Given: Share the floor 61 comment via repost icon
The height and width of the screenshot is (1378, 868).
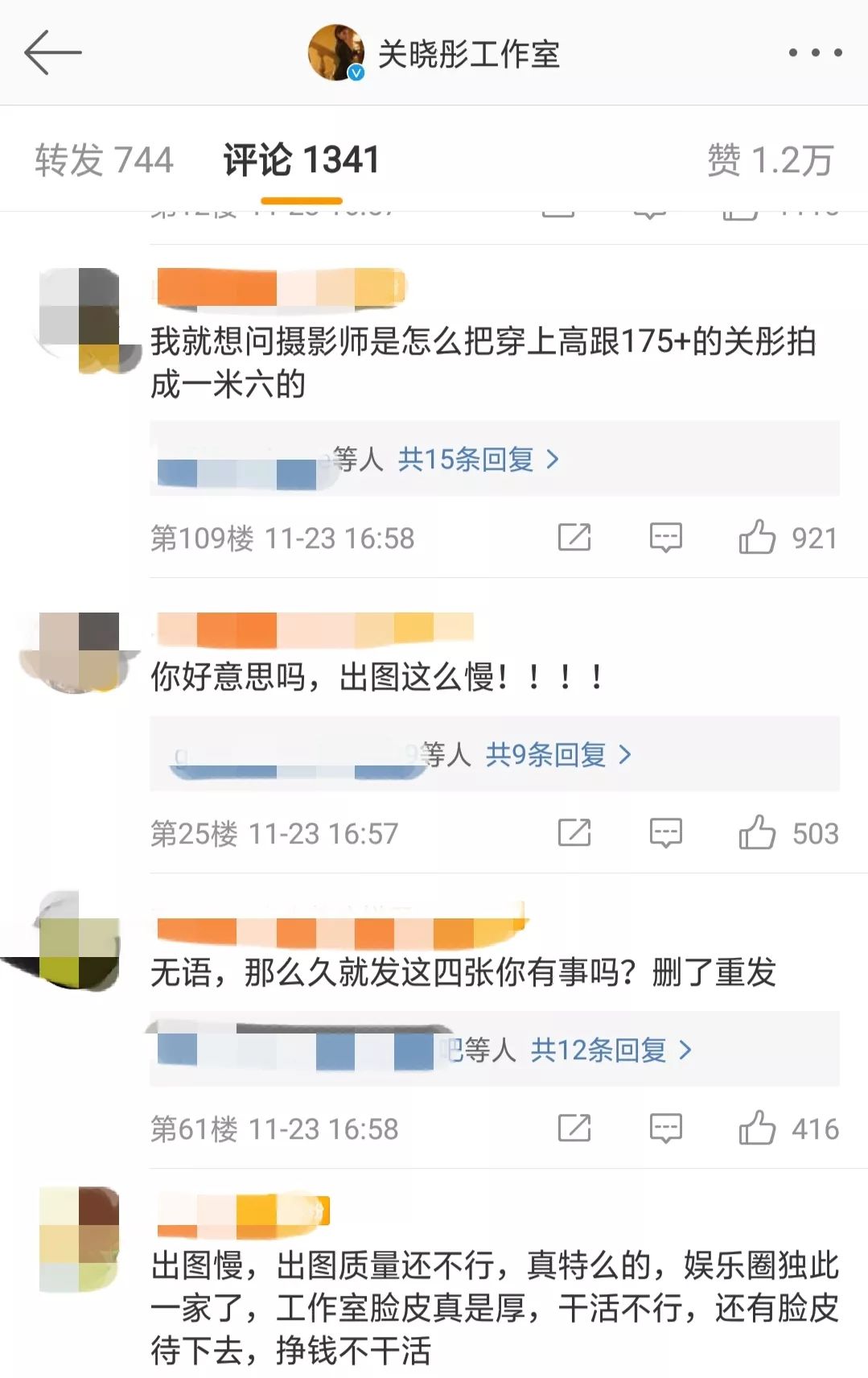Looking at the screenshot, I should [574, 1128].
